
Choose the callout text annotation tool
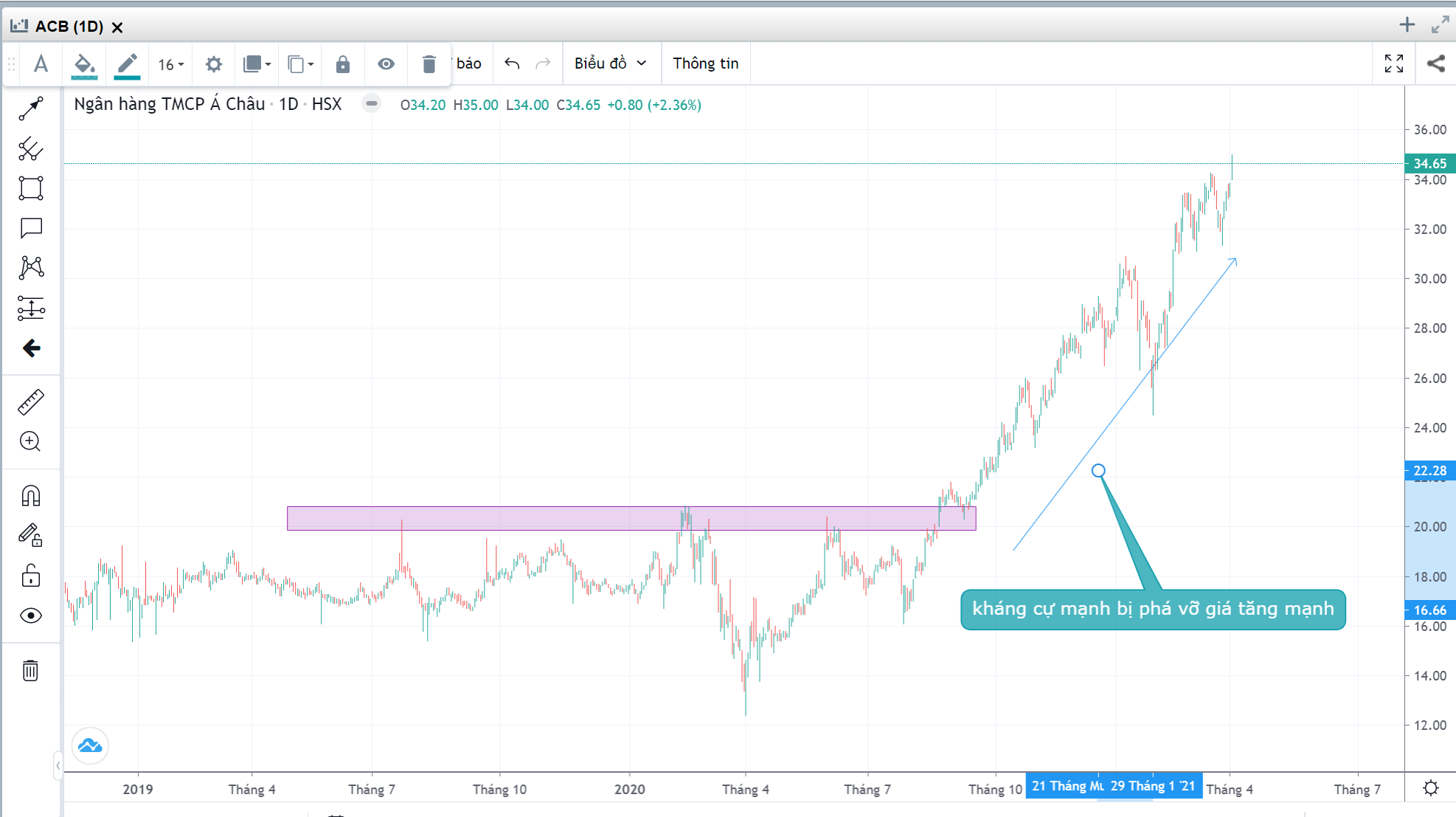pyautogui.click(x=31, y=228)
